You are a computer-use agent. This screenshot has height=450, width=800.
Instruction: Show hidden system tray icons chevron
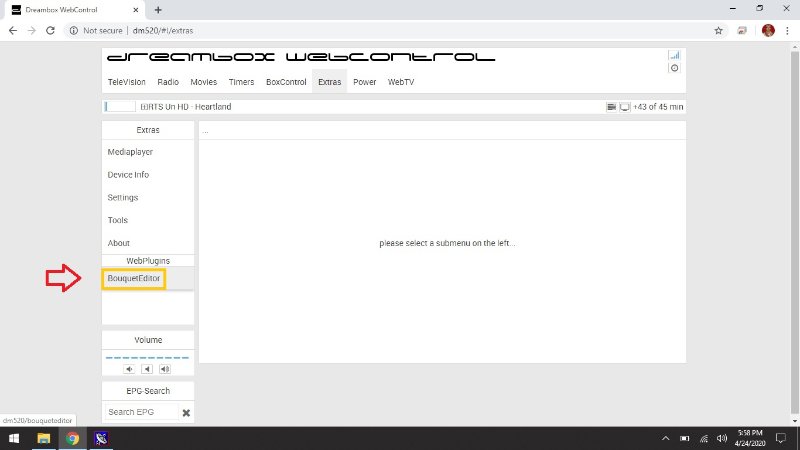click(666, 438)
